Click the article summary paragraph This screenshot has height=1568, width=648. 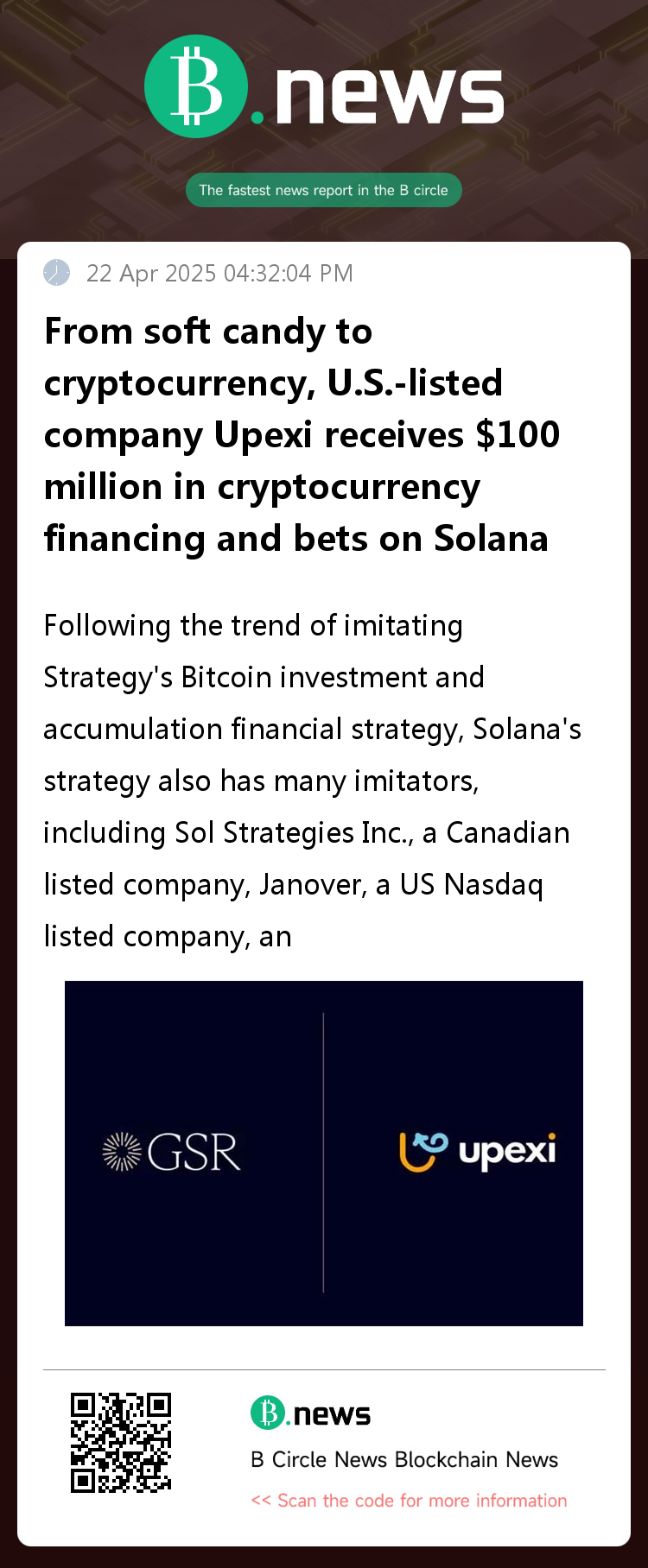pos(312,781)
